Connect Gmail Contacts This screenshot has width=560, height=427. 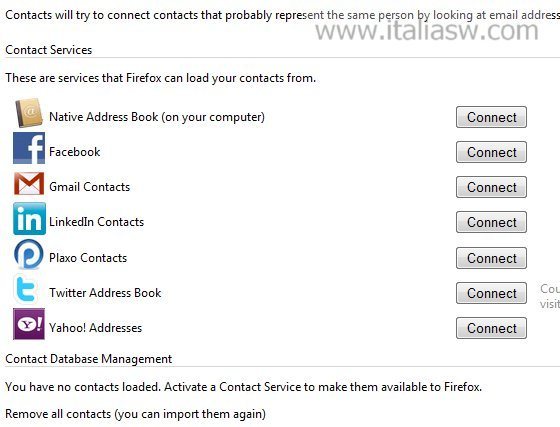click(x=491, y=187)
